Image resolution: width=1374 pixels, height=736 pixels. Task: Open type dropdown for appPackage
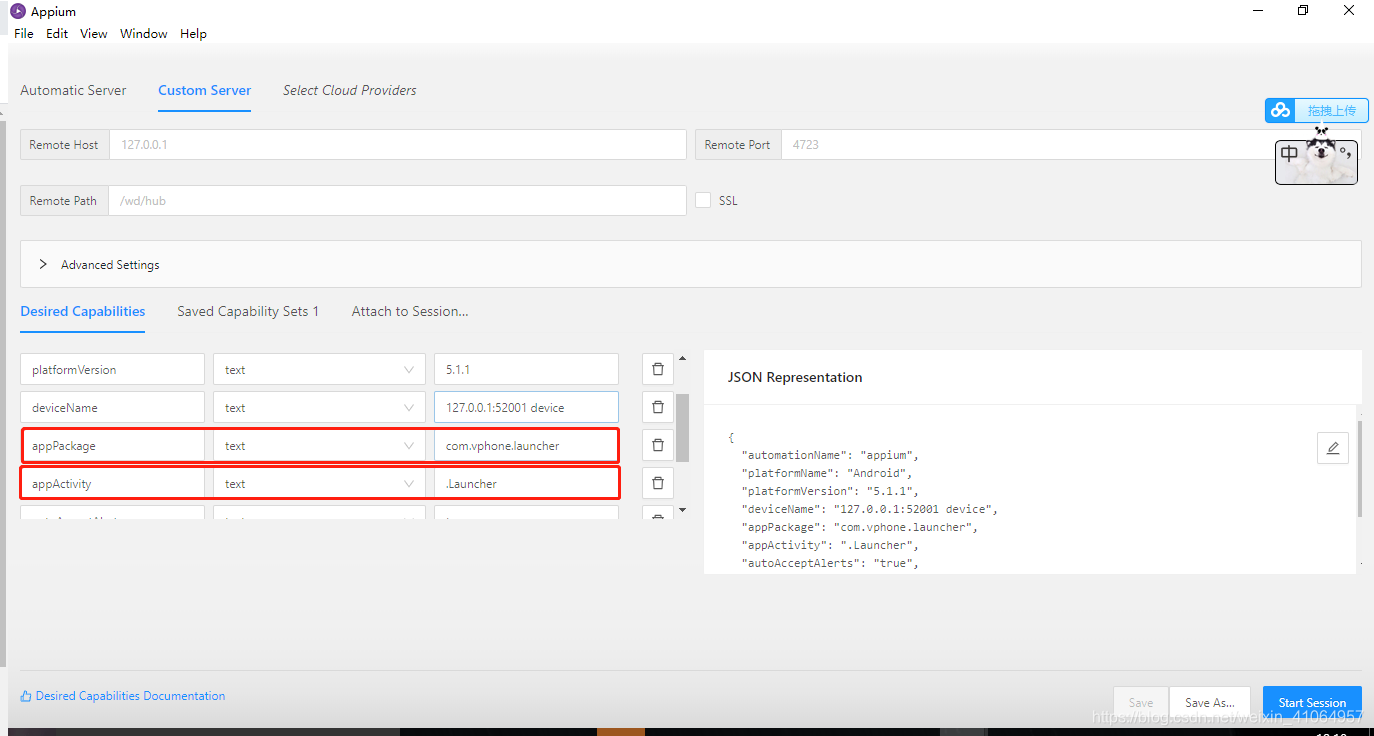[319, 445]
